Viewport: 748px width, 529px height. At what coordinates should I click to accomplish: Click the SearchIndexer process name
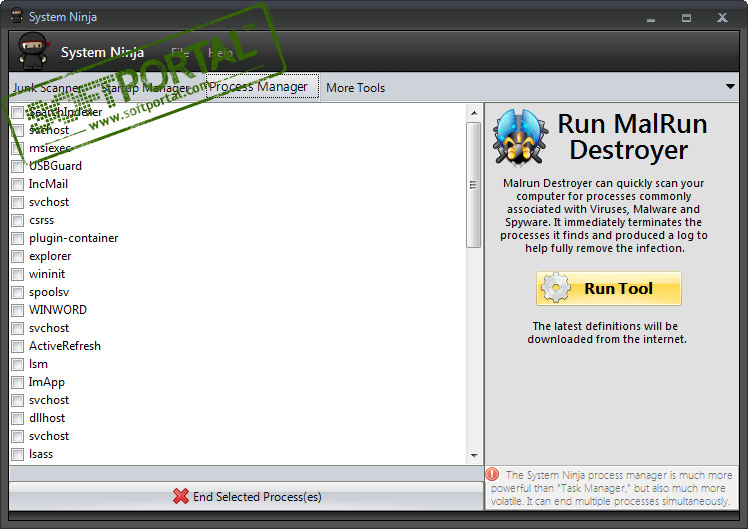(66, 112)
